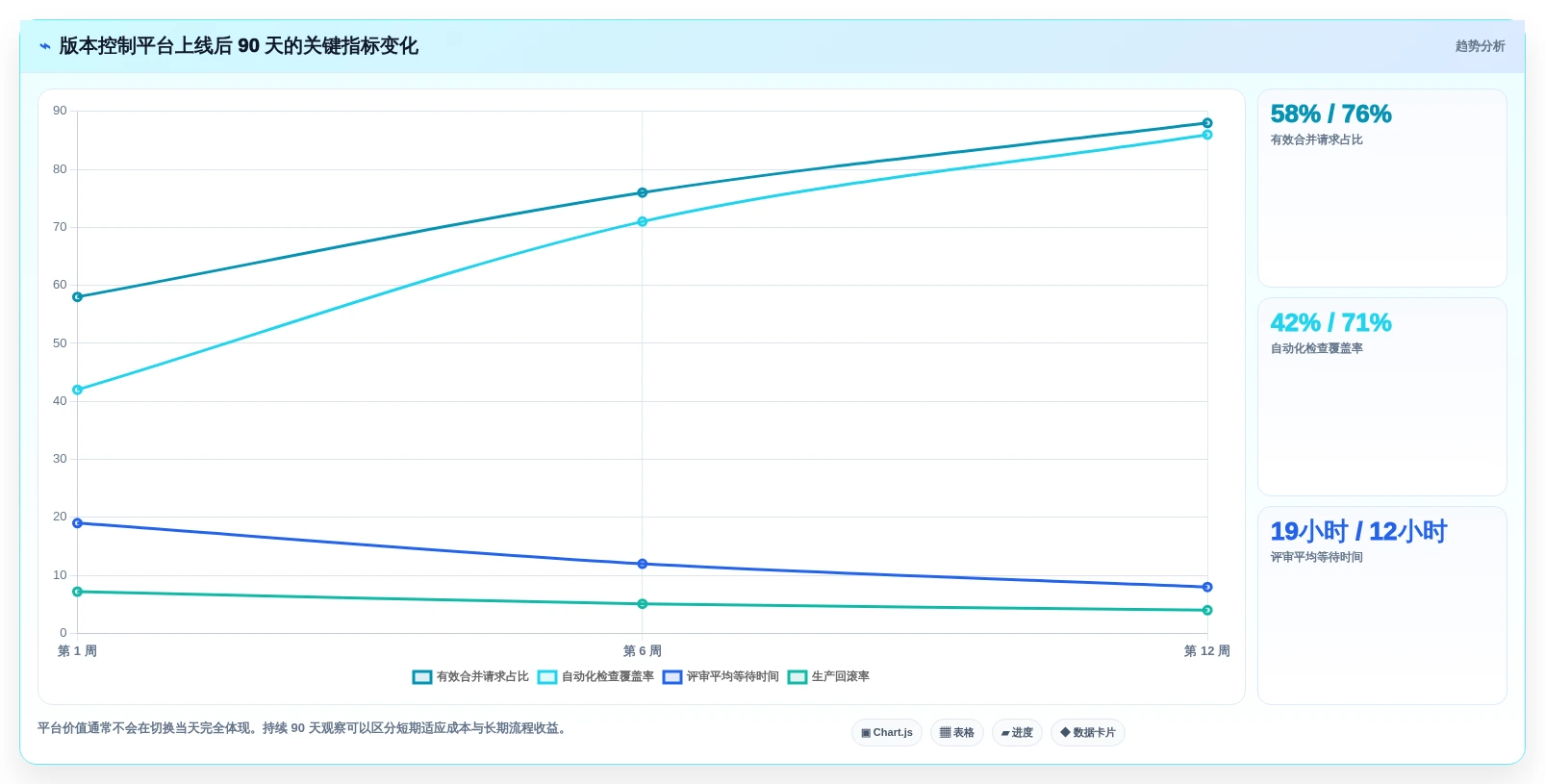Click the week 6 point of 有效合并请求占比 at 76
The image size is (1545, 784).
click(x=643, y=193)
